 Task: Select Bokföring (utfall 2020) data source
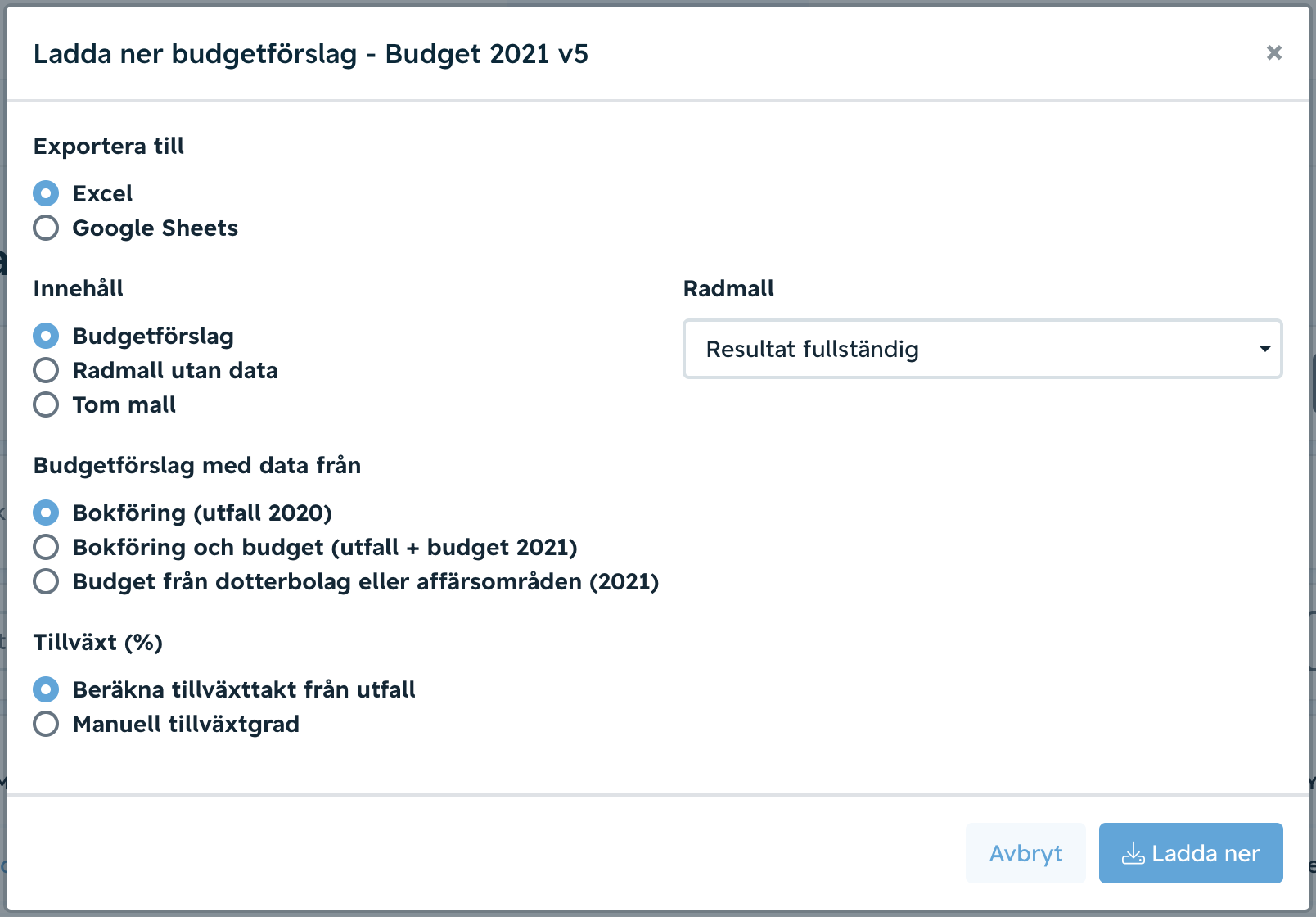point(46,513)
